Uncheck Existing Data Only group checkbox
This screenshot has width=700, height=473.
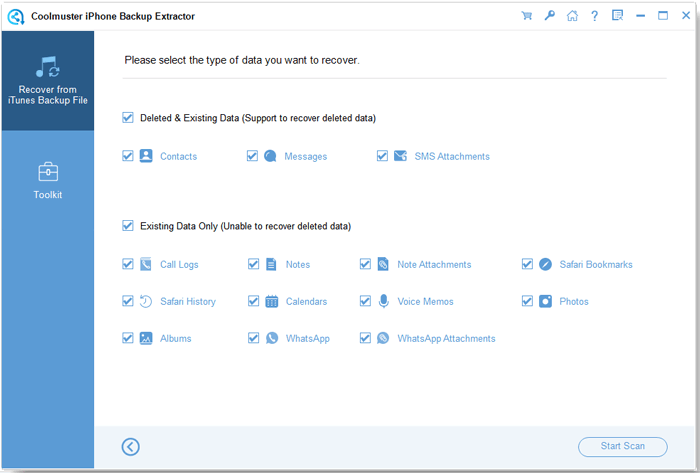(128, 225)
